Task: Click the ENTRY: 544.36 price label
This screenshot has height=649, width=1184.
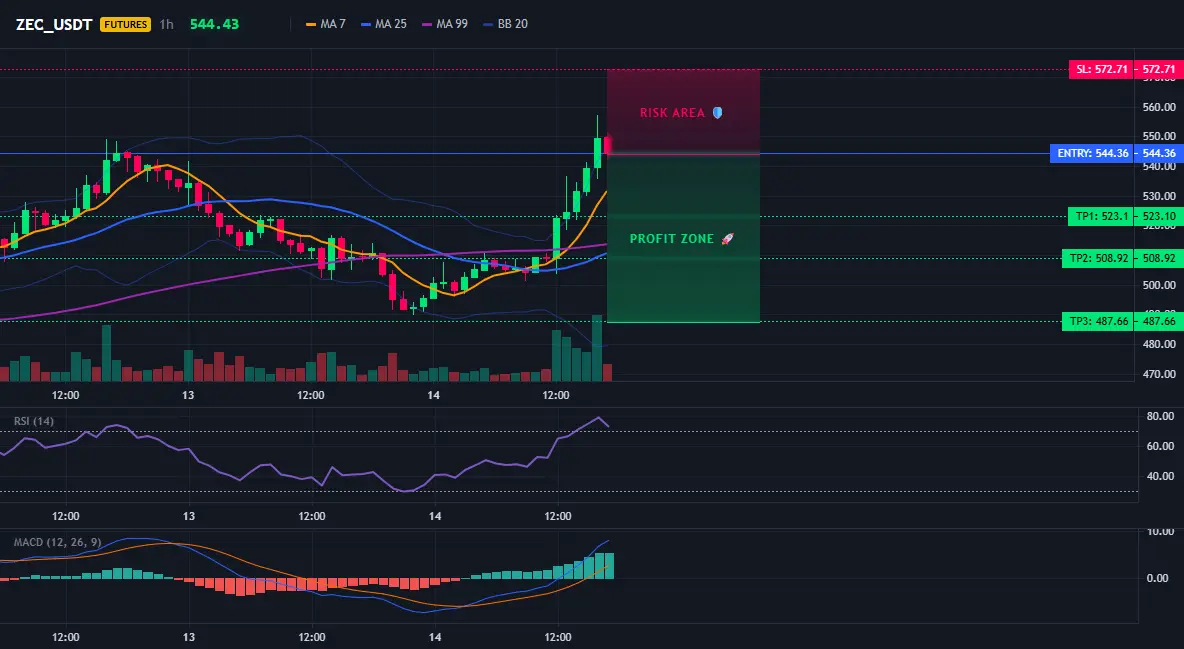Action: 1093,153
